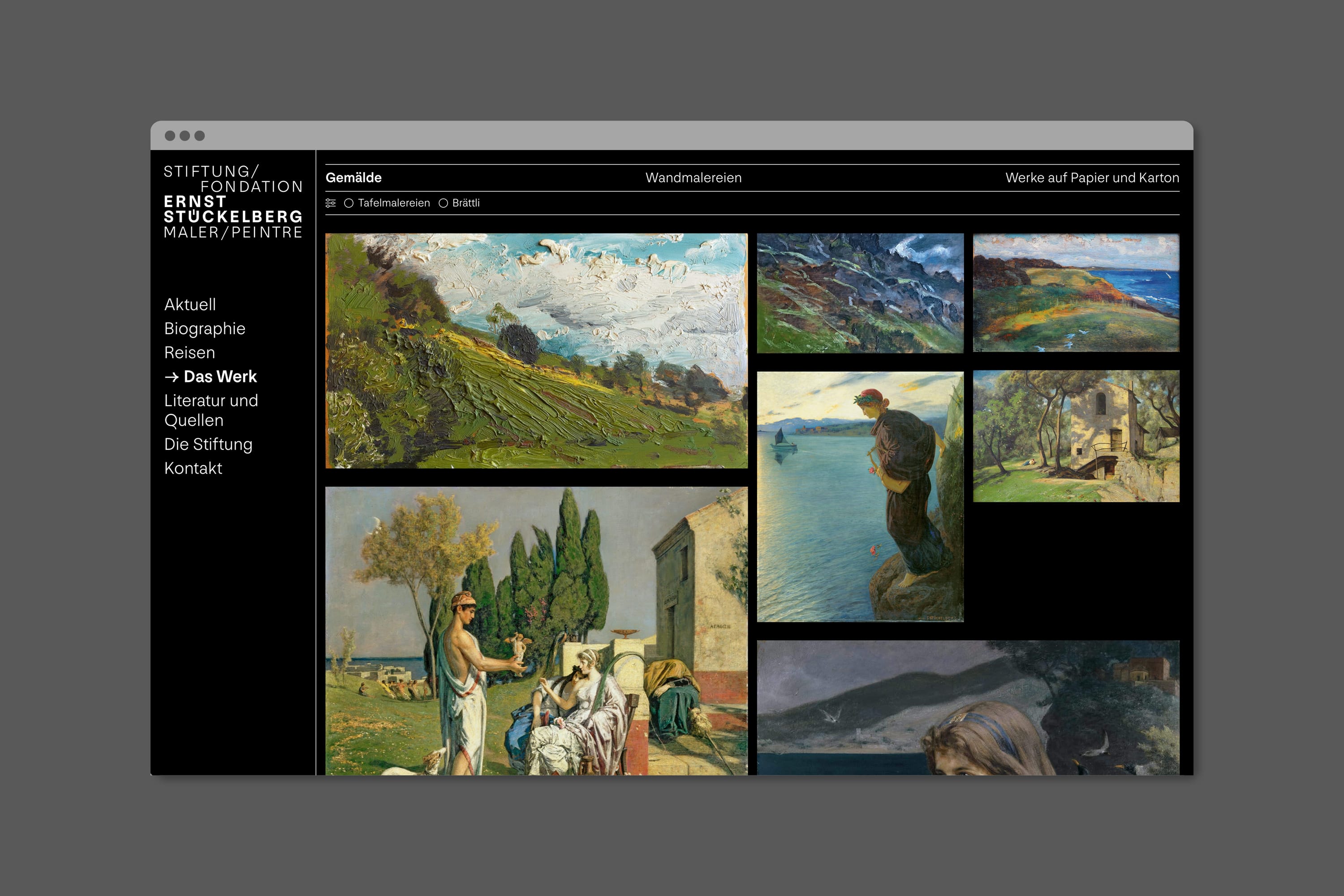Open the woman on cliff over lake painting
This screenshot has width=1344, height=896.
pyautogui.click(x=860, y=496)
